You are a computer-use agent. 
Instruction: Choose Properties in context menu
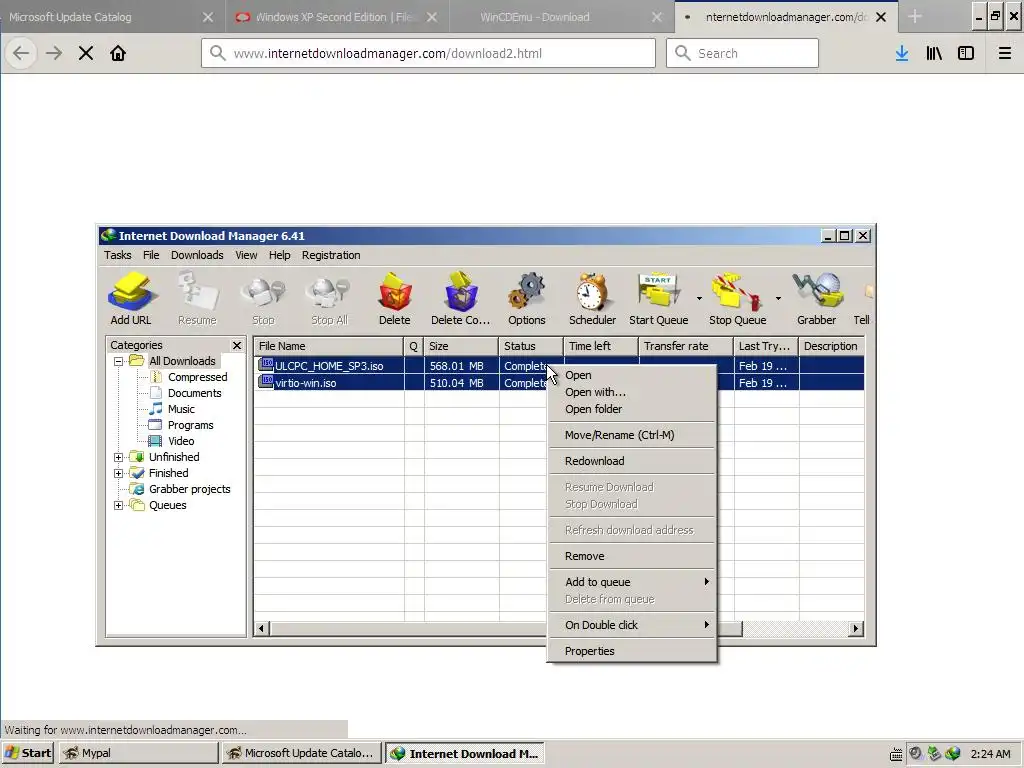(632, 651)
